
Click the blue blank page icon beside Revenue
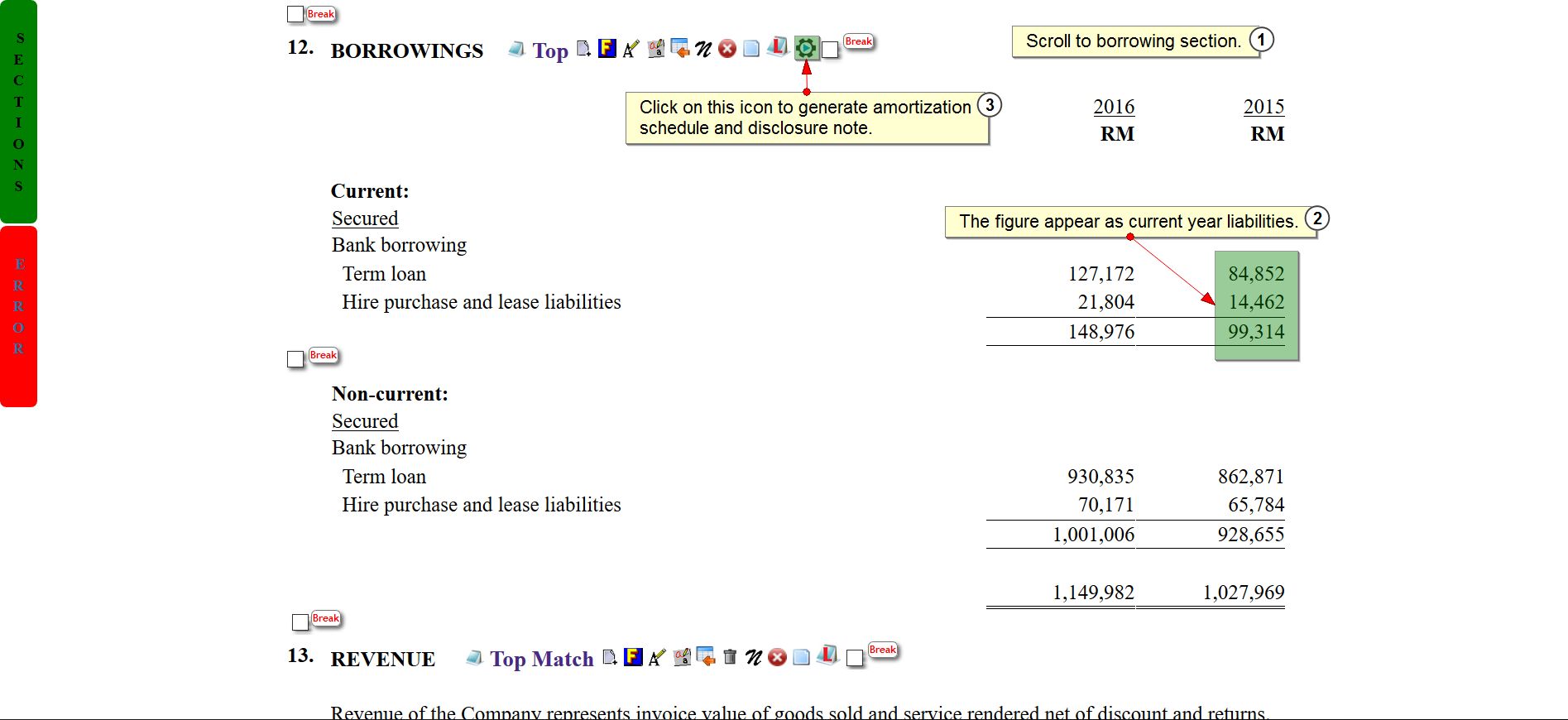(x=801, y=657)
